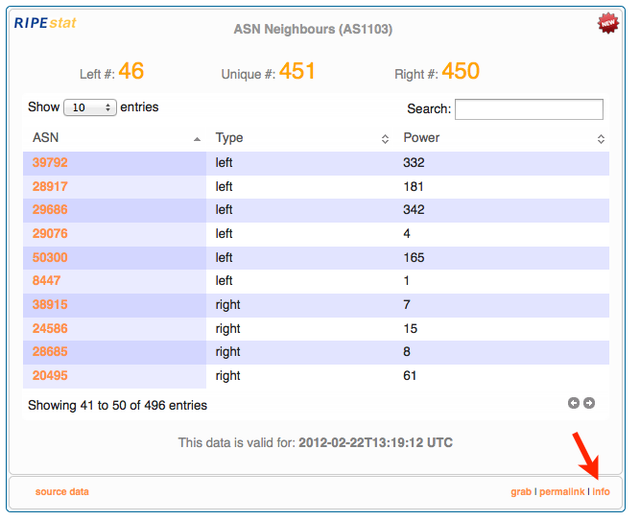Screen dimensions: 640x520
Task: Click the Type column header text
Action: point(229,138)
